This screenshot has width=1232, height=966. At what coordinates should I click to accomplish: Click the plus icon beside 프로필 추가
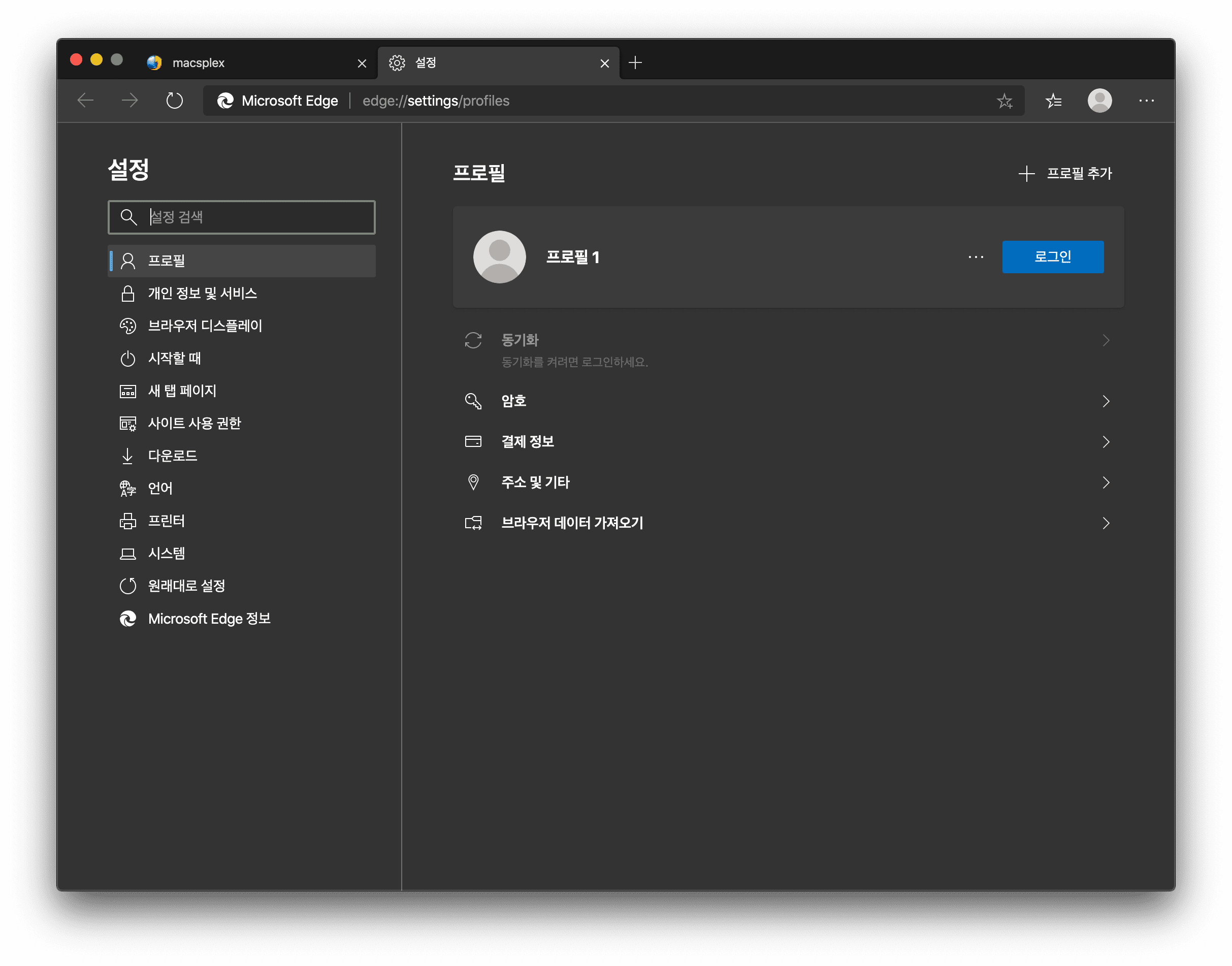click(x=1026, y=174)
